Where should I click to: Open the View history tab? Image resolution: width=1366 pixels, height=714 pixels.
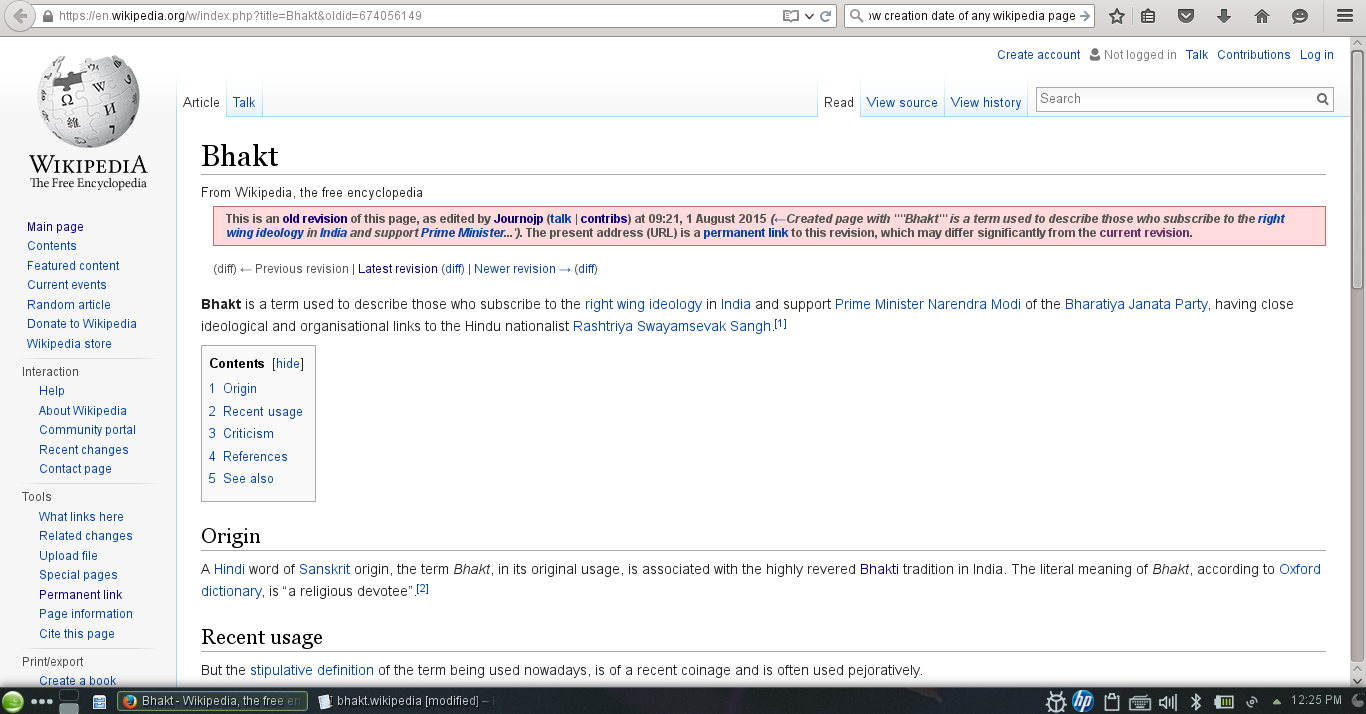point(986,102)
